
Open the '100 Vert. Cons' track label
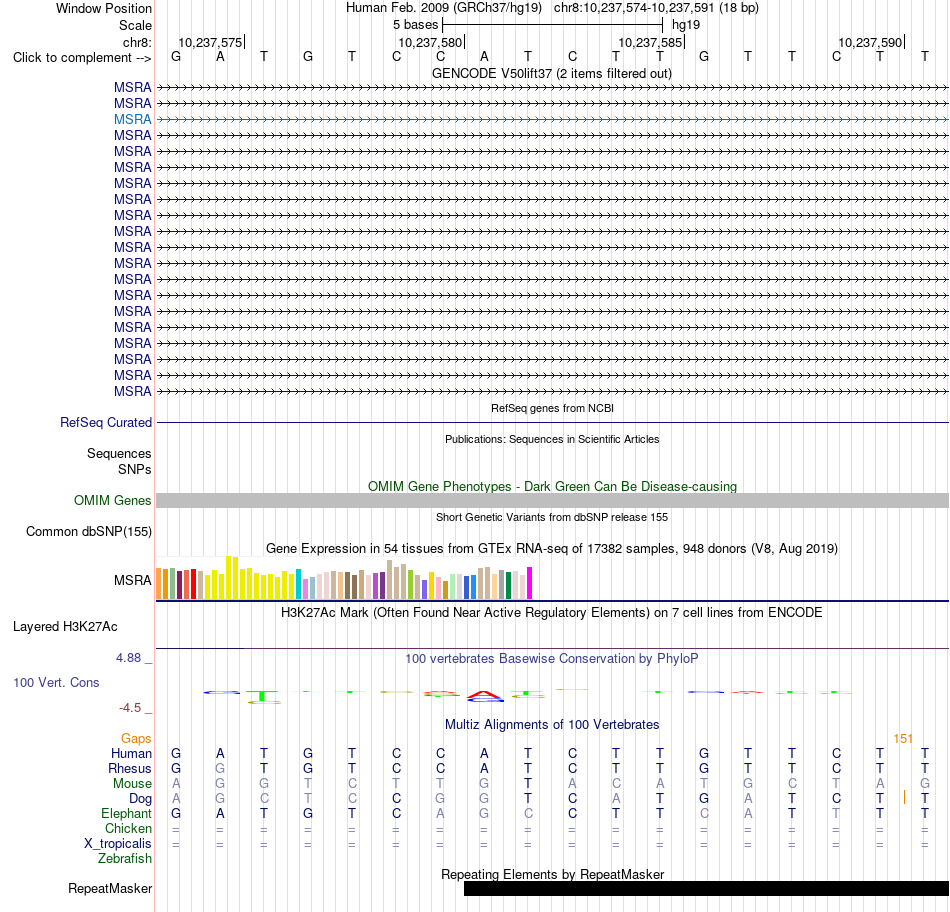[56, 682]
